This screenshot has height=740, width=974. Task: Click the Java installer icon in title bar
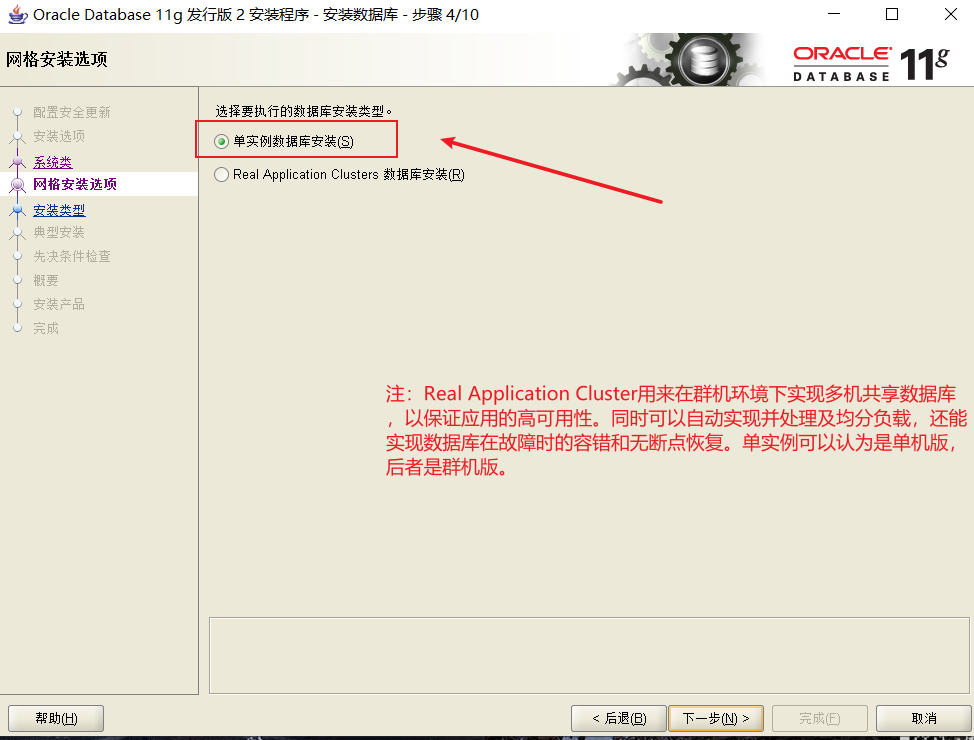pyautogui.click(x=17, y=14)
